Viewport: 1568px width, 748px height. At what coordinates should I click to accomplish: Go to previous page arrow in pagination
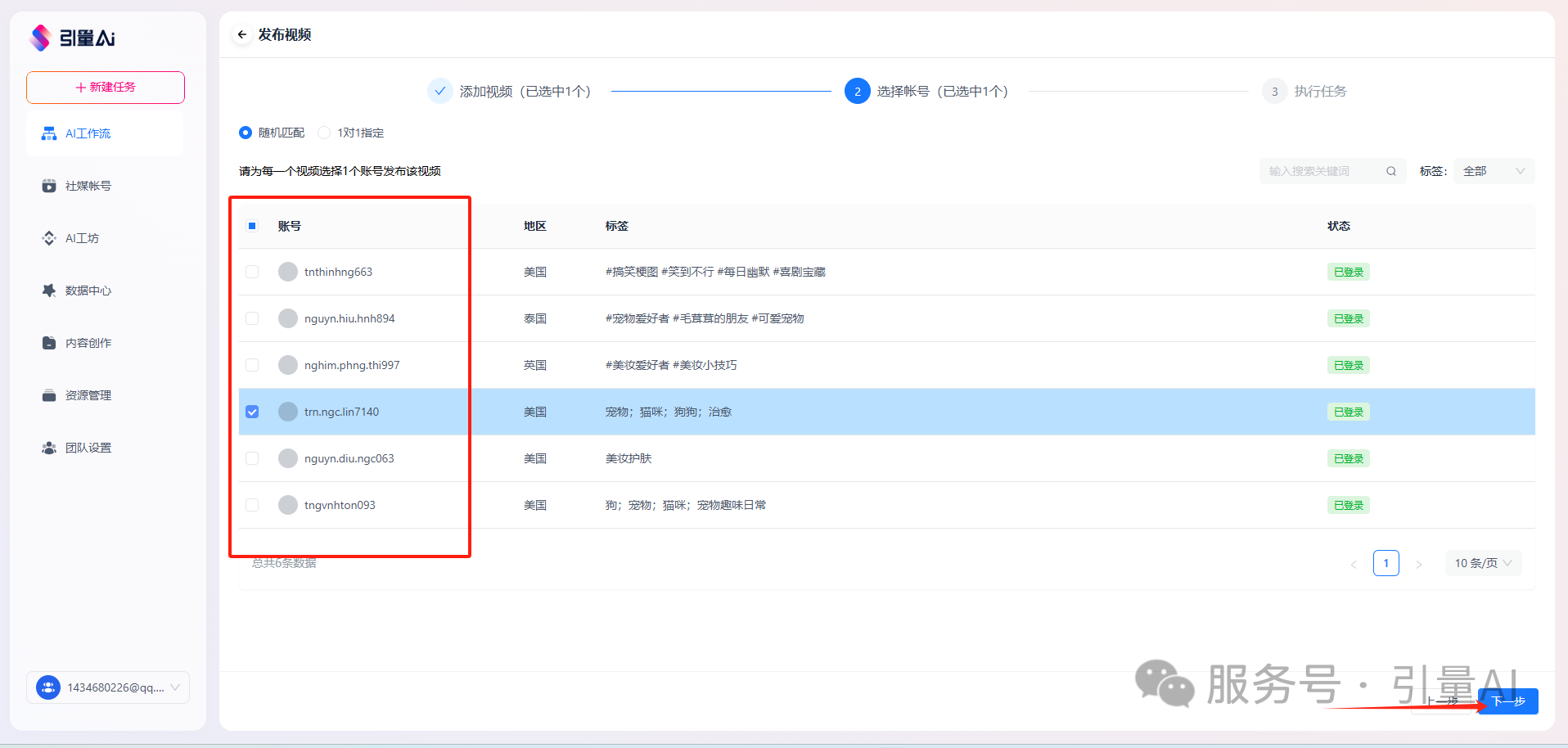pyautogui.click(x=1354, y=564)
